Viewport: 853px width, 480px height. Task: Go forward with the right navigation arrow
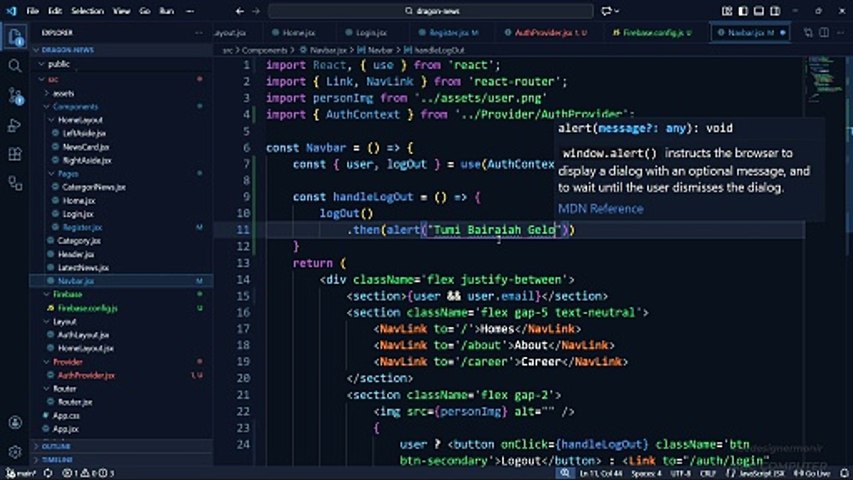[x=256, y=11]
